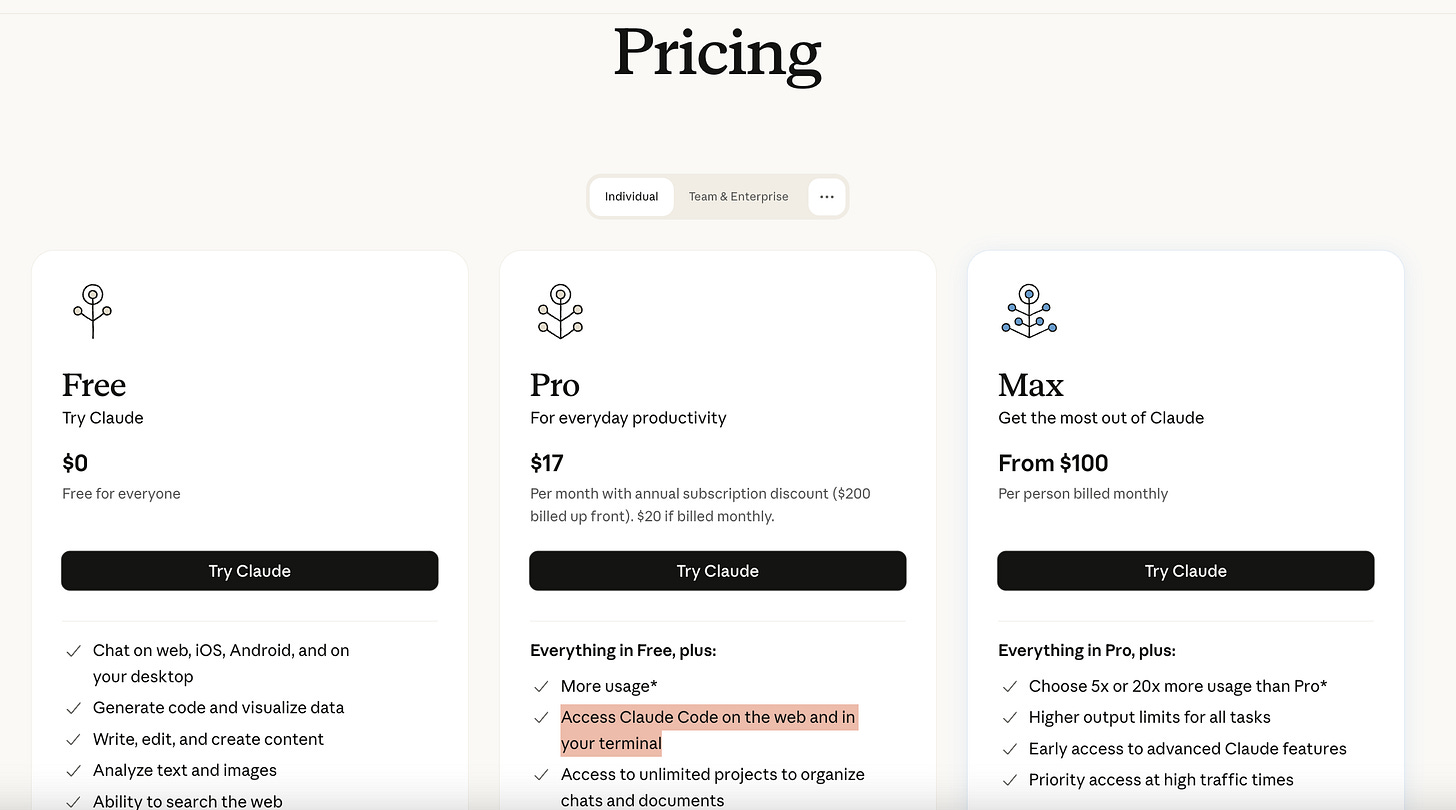Click the Free plan sprout icon
The height and width of the screenshot is (810, 1456).
point(93,311)
